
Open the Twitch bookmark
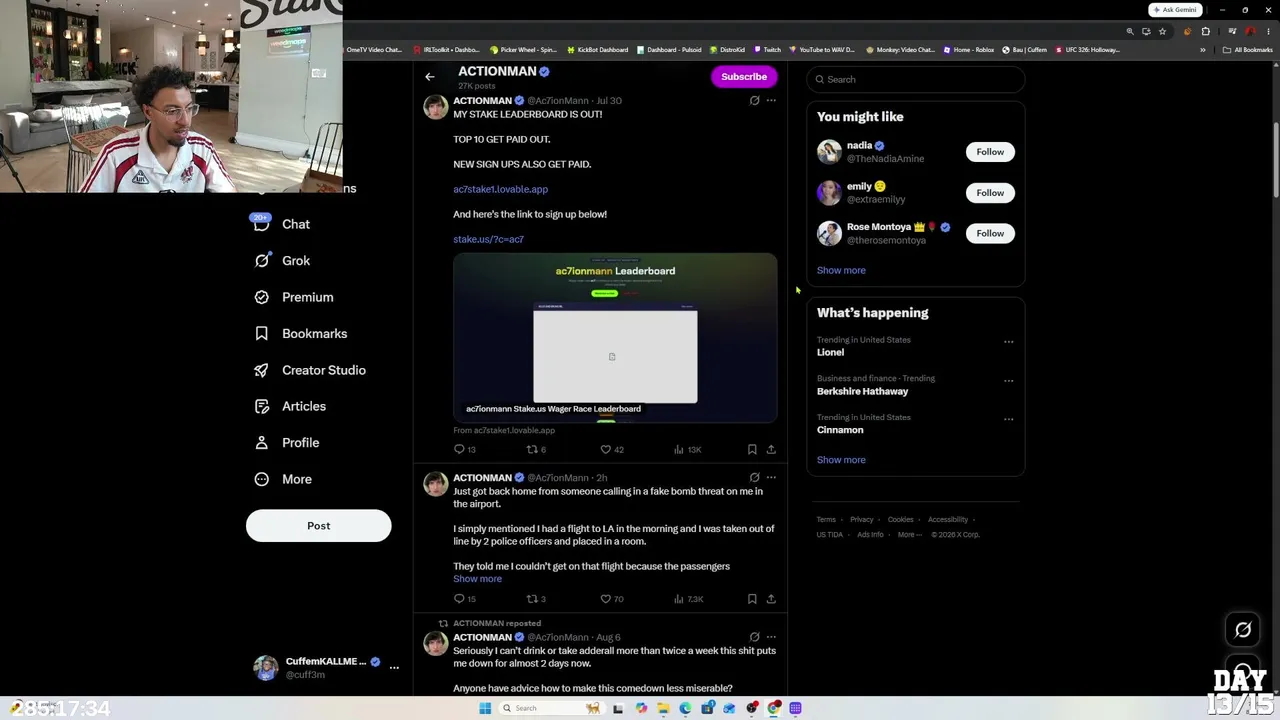[x=767, y=50]
